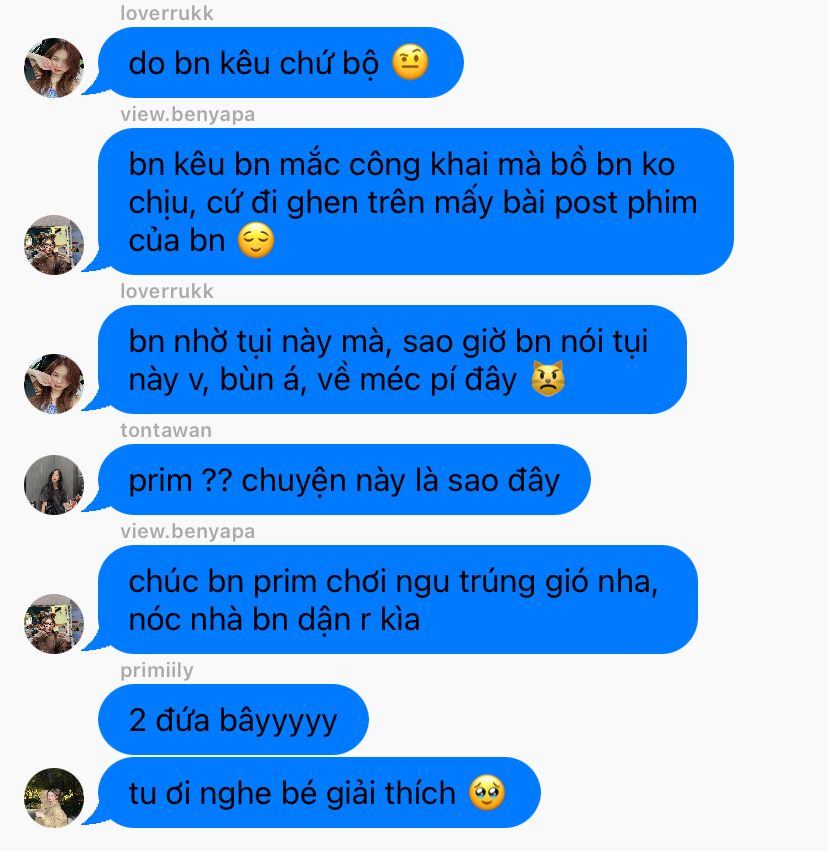Select the 'do bn kêu chứ bộ' message

(281, 62)
